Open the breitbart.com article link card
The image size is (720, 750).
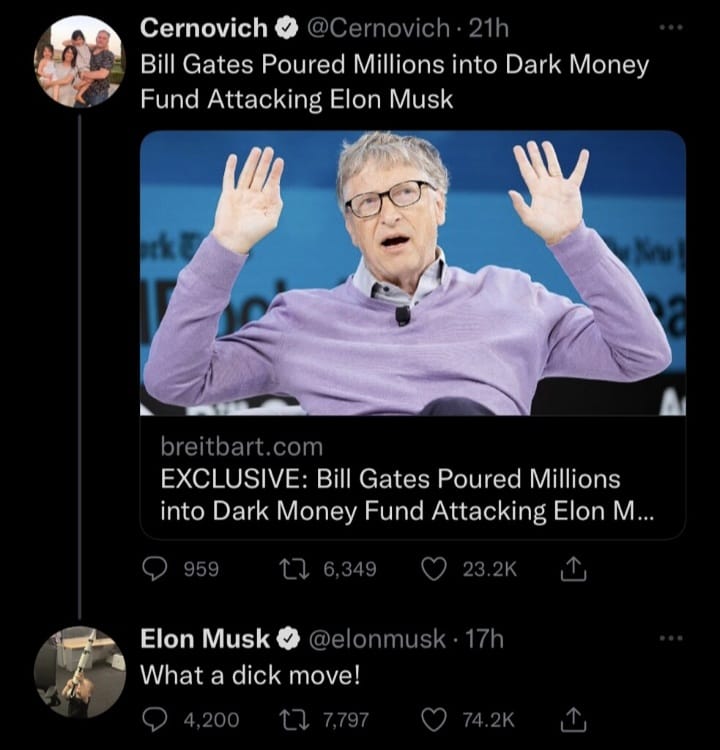pos(412,478)
